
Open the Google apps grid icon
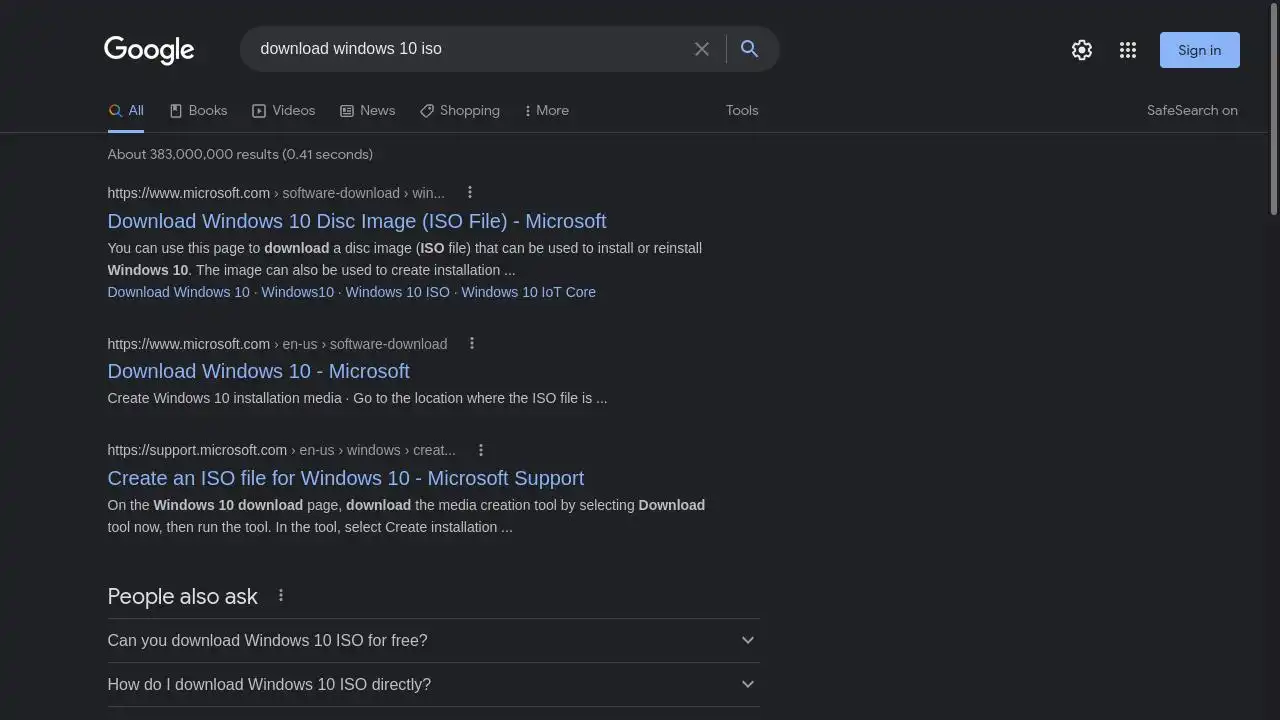coord(1128,50)
